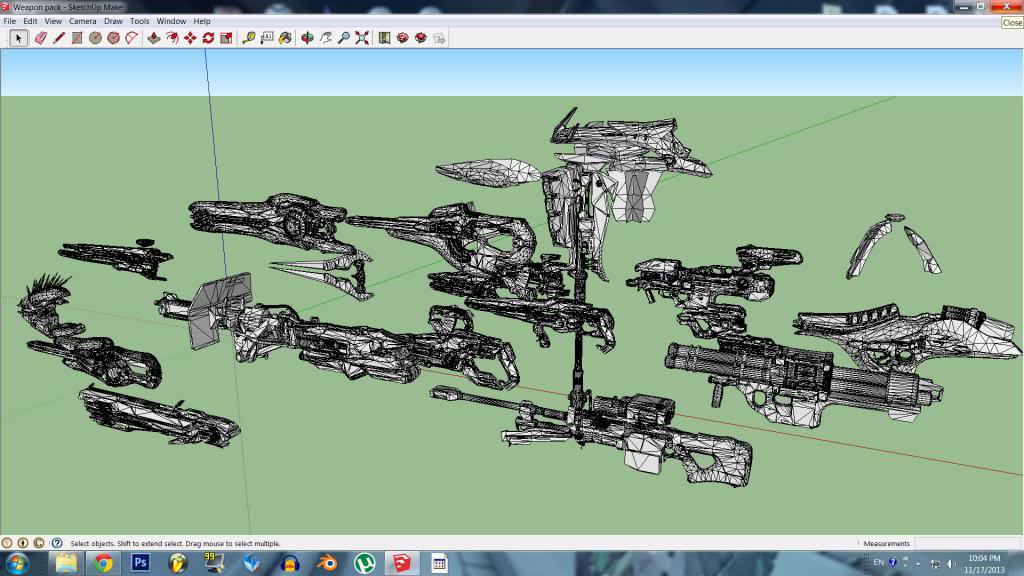Activate the Select arrow tool
This screenshot has width=1024, height=576.
click(x=18, y=39)
